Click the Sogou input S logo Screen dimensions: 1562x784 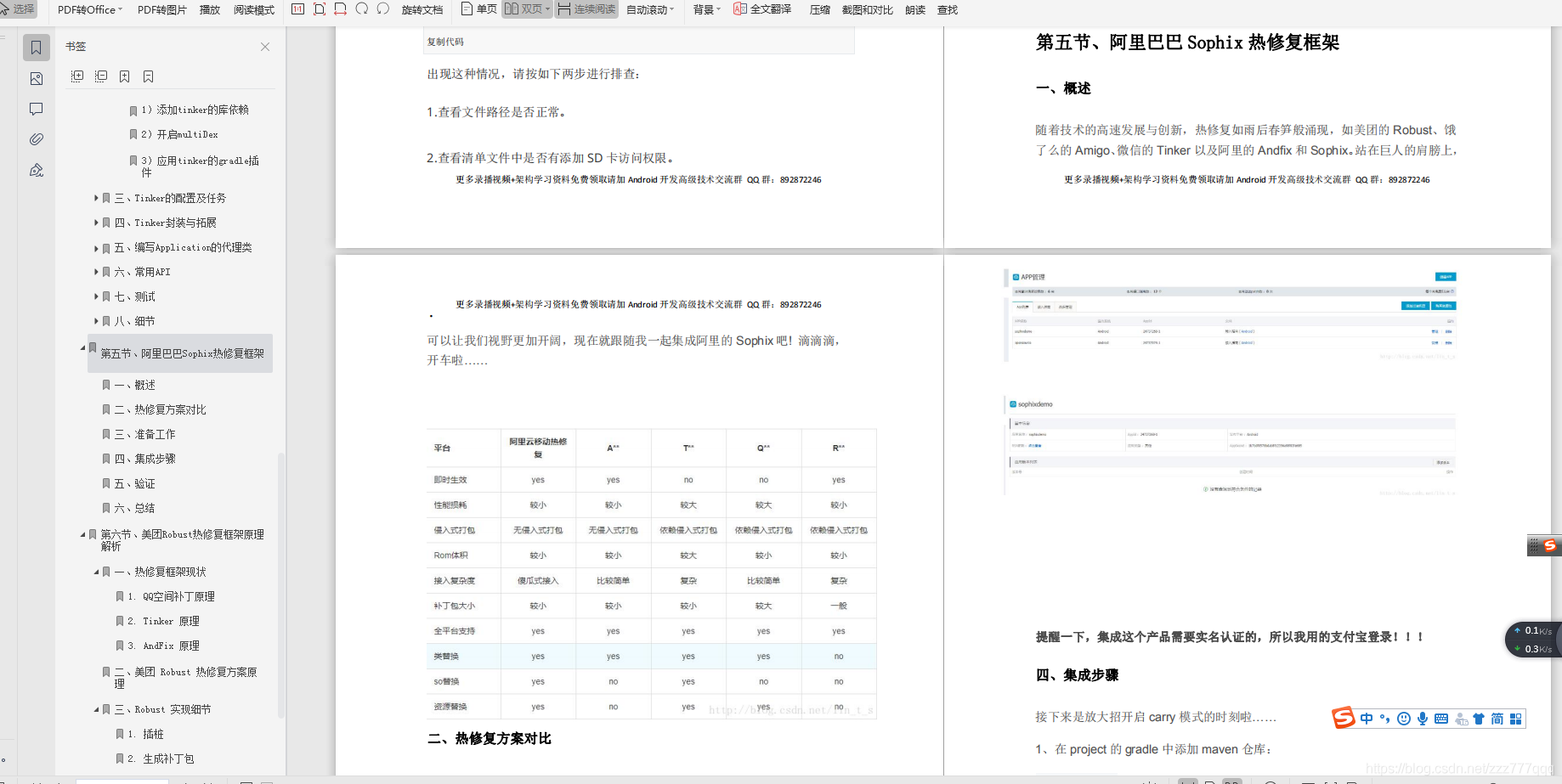point(1344,718)
